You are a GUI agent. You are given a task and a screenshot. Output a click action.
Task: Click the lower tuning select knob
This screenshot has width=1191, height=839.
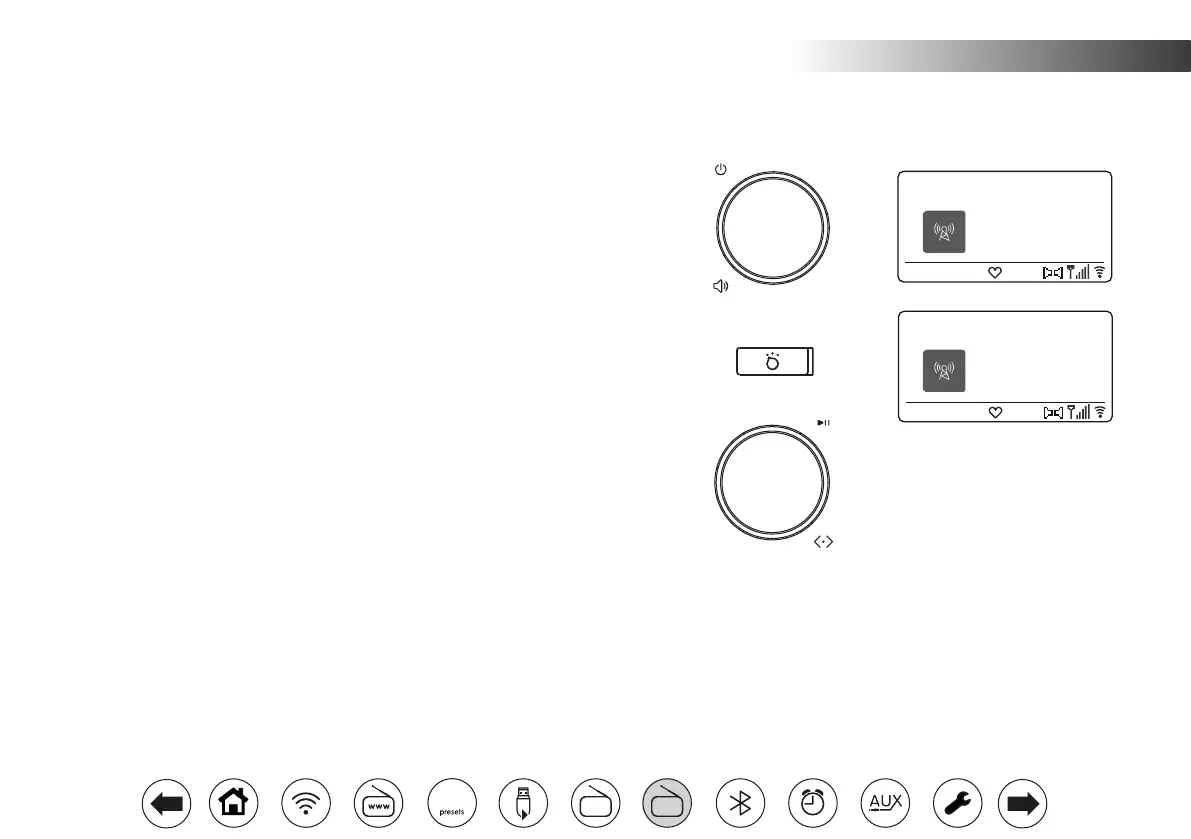[772, 482]
